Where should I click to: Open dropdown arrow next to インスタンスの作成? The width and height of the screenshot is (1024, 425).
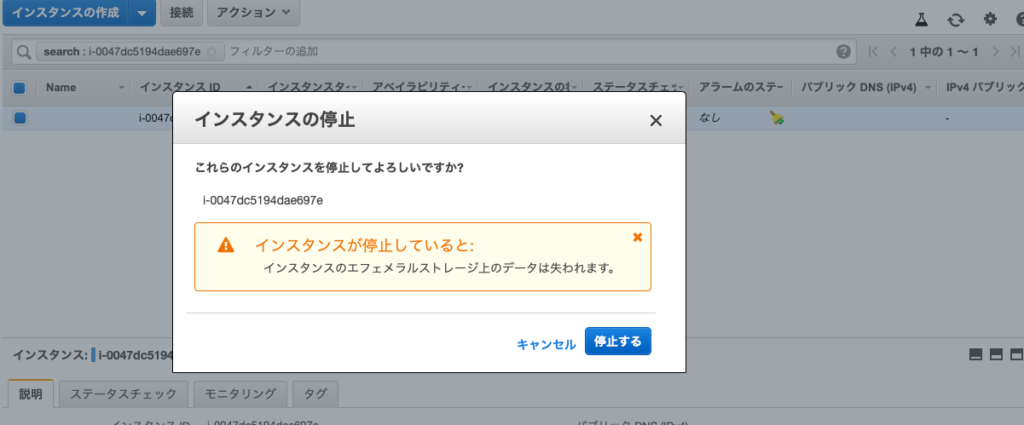coord(142,13)
